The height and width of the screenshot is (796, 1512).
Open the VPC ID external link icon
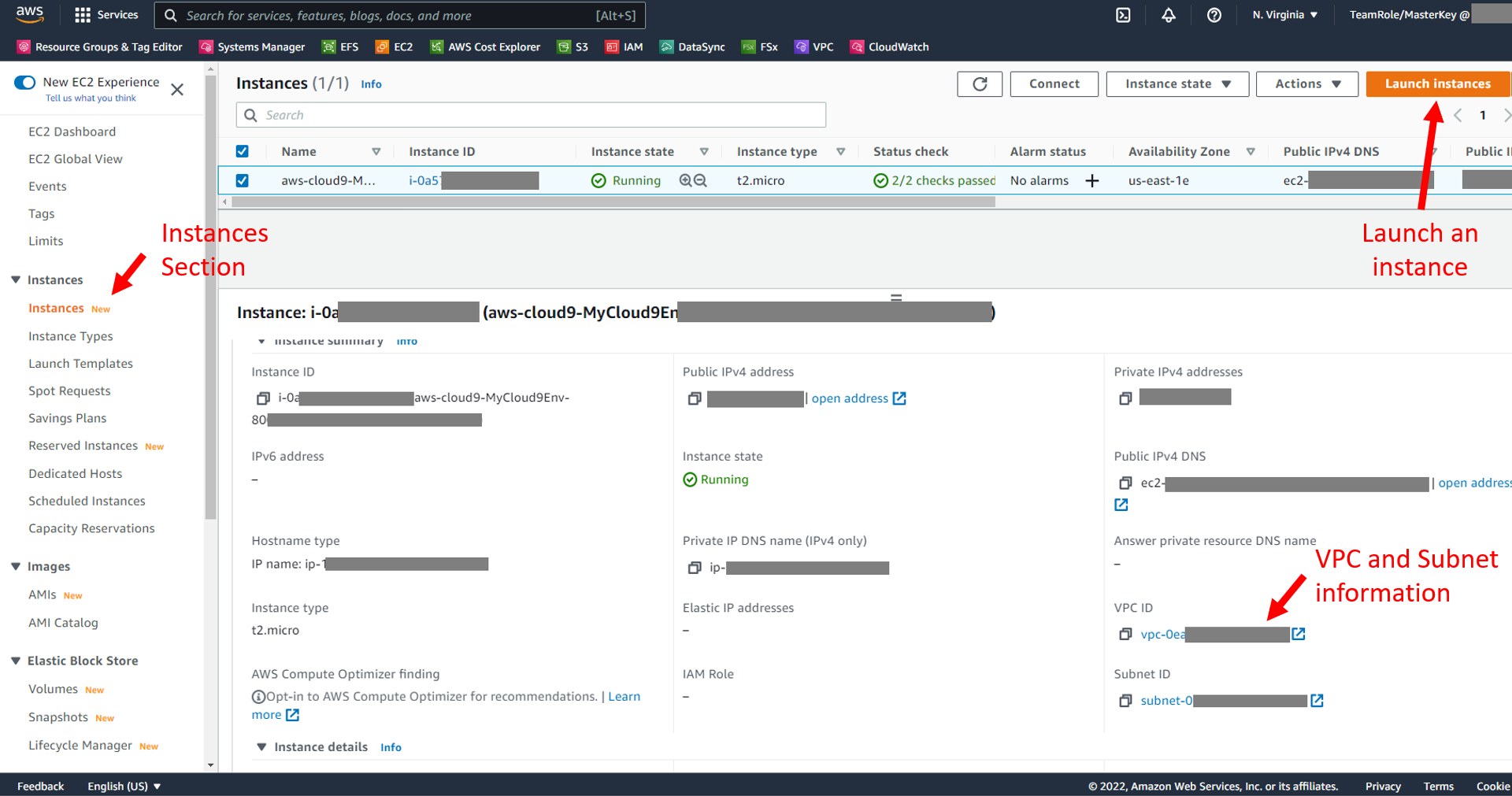(x=1299, y=634)
